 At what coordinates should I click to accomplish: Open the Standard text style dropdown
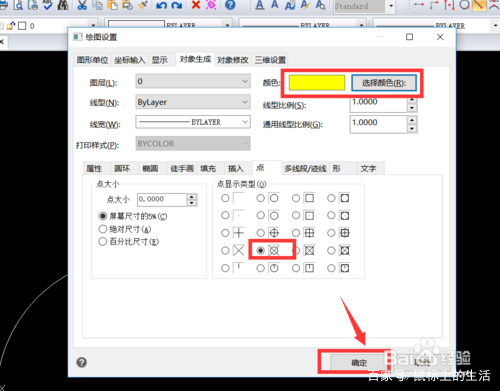tap(391, 6)
